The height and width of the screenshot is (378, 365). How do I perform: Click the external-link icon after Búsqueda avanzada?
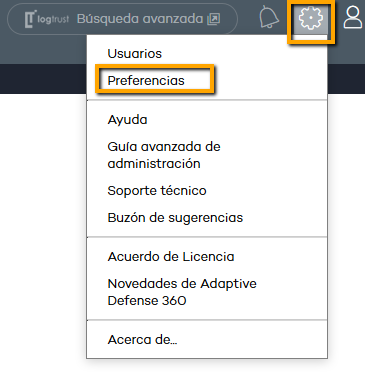(214, 19)
